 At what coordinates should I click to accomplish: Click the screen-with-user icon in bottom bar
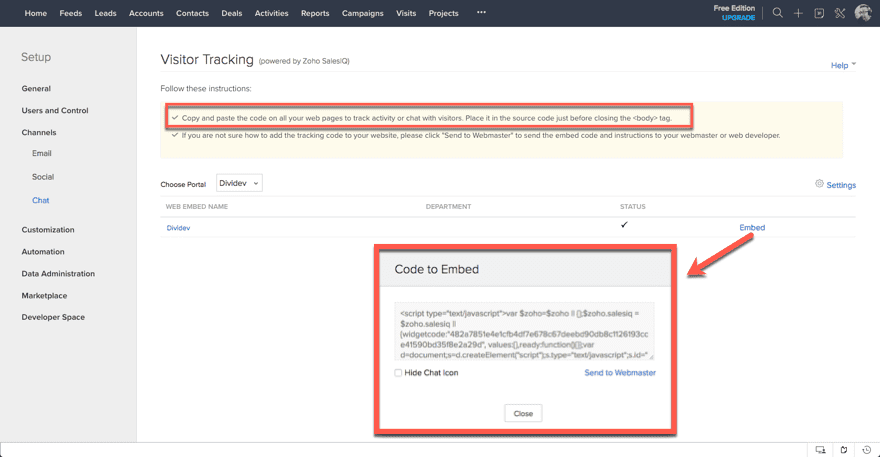[x=821, y=449]
